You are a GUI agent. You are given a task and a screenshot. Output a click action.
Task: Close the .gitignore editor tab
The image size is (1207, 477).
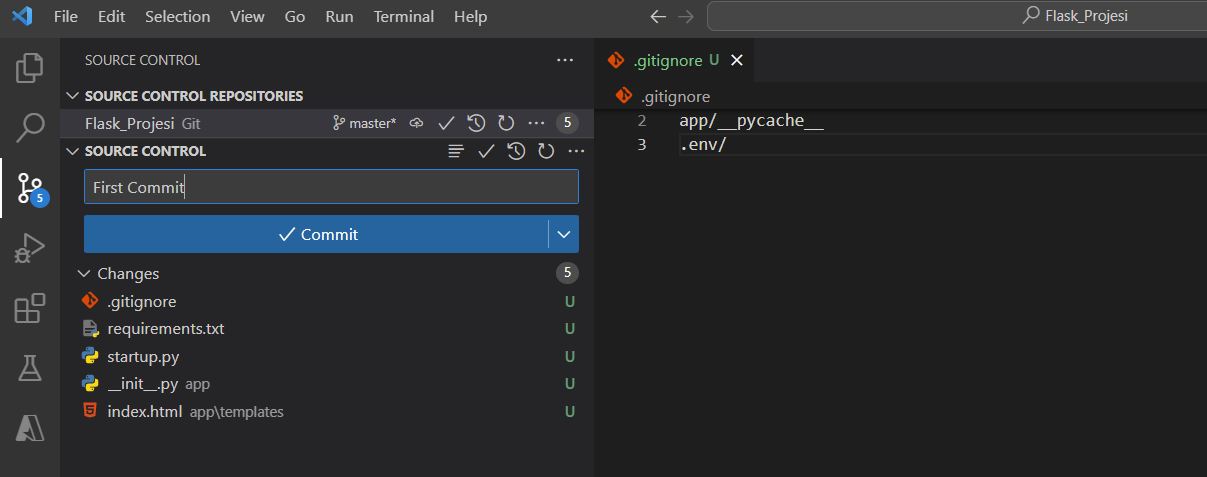pyautogui.click(x=737, y=60)
